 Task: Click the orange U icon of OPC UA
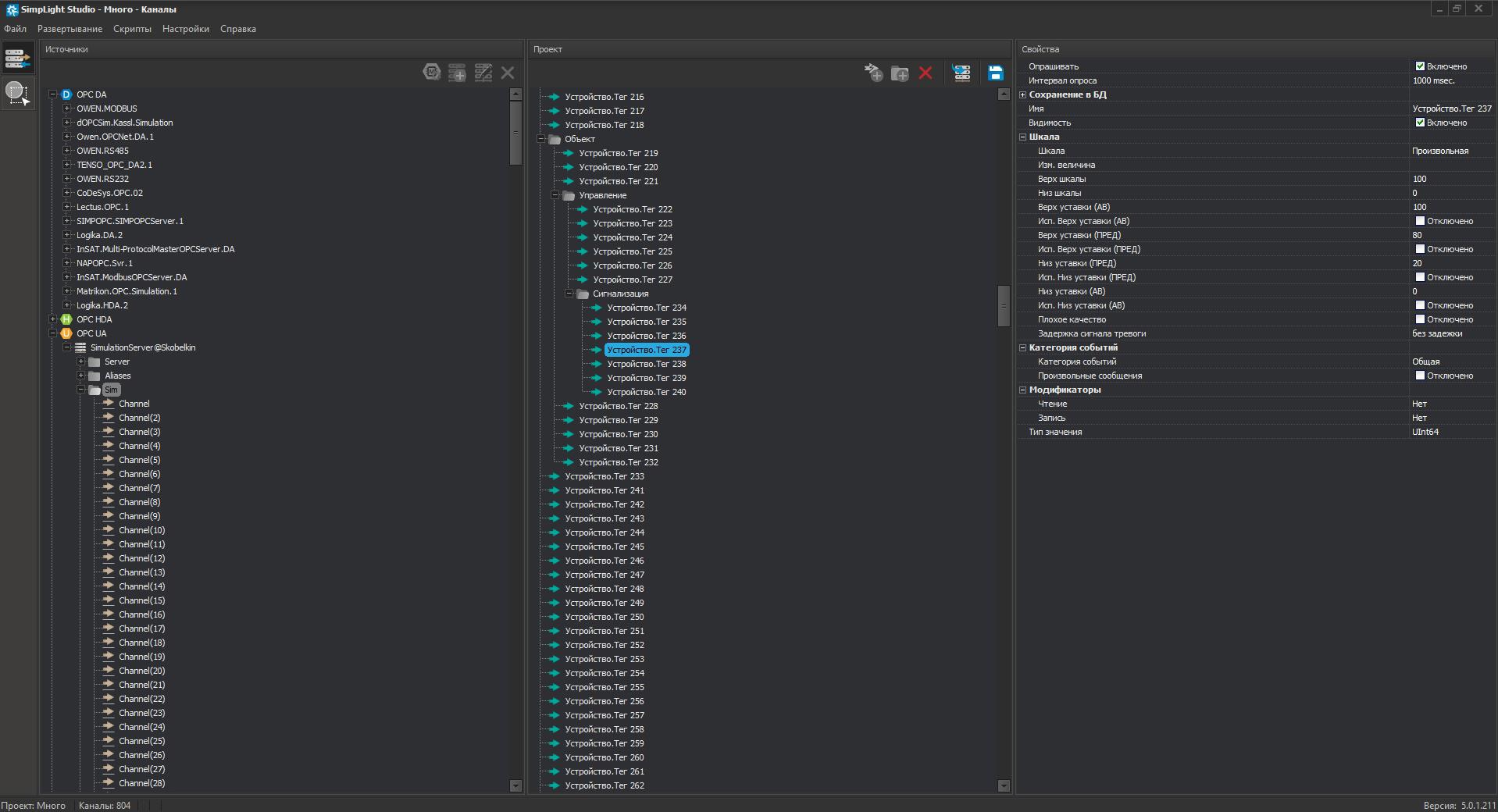(x=66, y=333)
